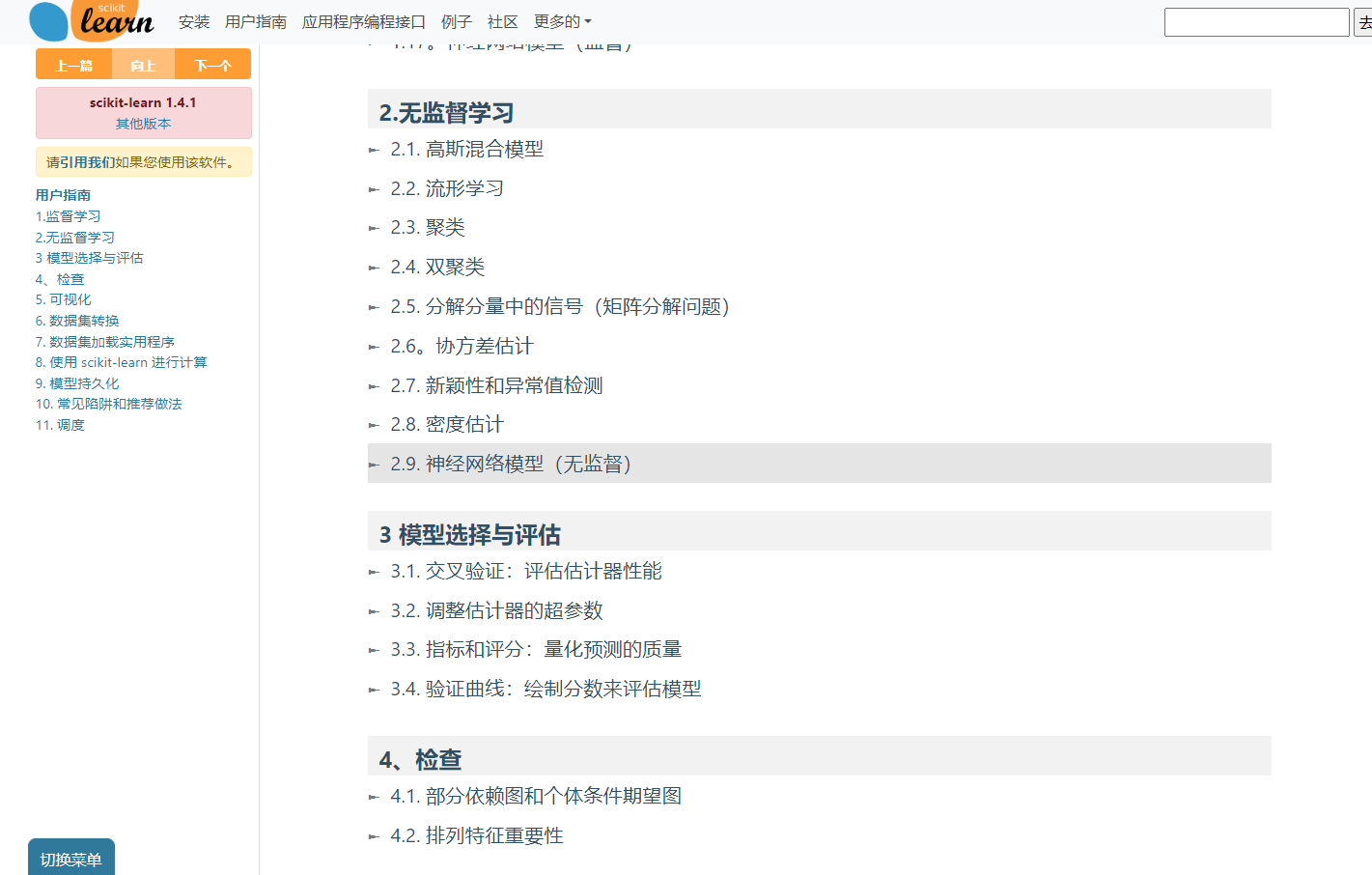The height and width of the screenshot is (875, 1372).
Task: Open the 社区 navigation item
Action: tap(503, 21)
